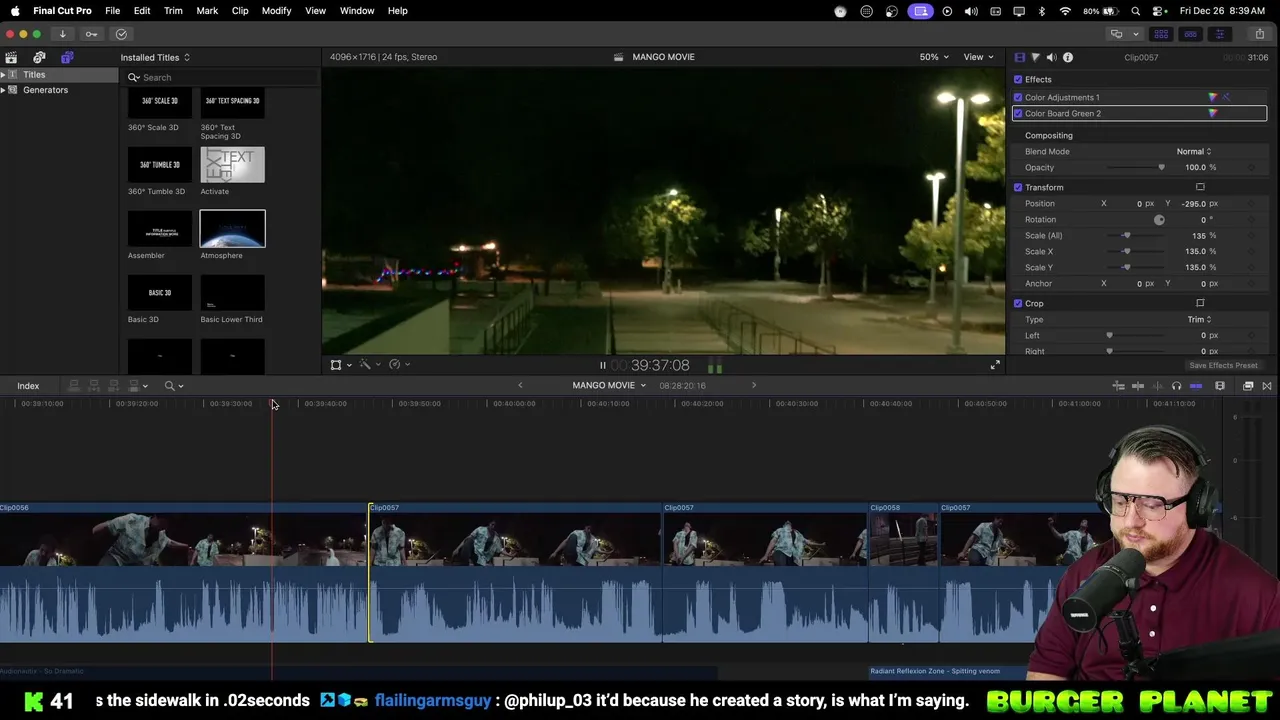Toggle Transform onscreen controls square icon
The height and width of the screenshot is (720, 1280).
point(1200,187)
